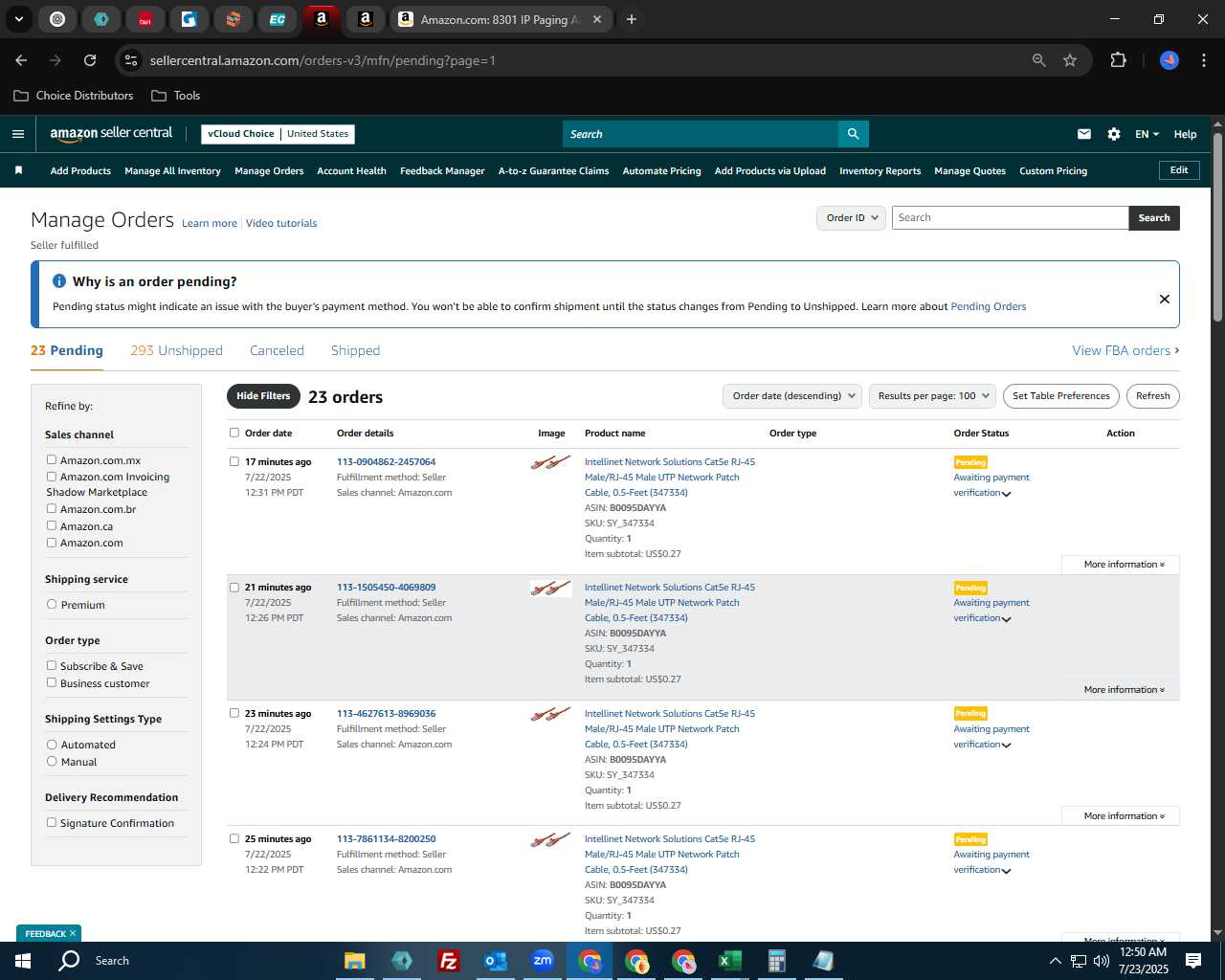The image size is (1225, 980).
Task: Open Excel from the taskbar
Action: pyautogui.click(x=730, y=961)
